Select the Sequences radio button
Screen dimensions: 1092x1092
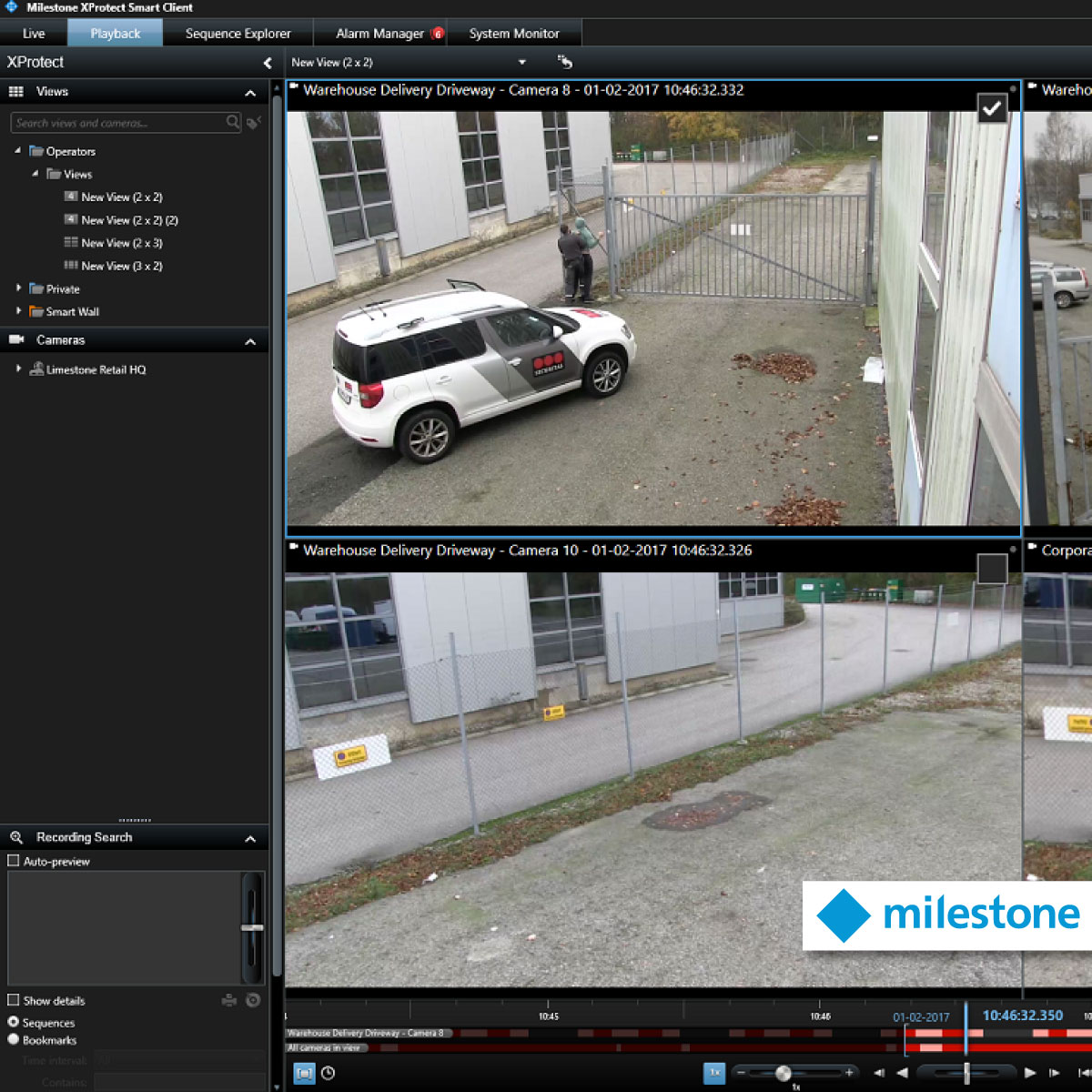(x=14, y=1022)
